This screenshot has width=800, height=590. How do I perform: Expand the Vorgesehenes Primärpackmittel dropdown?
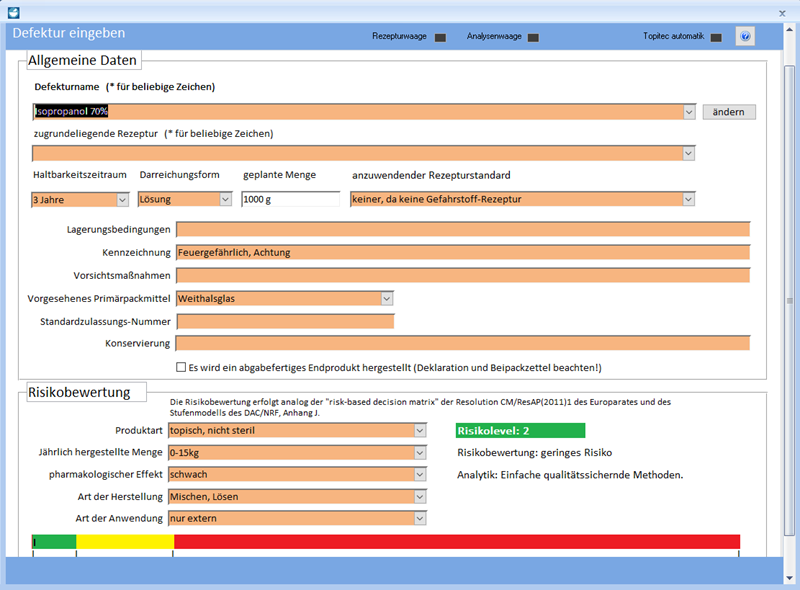point(387,298)
